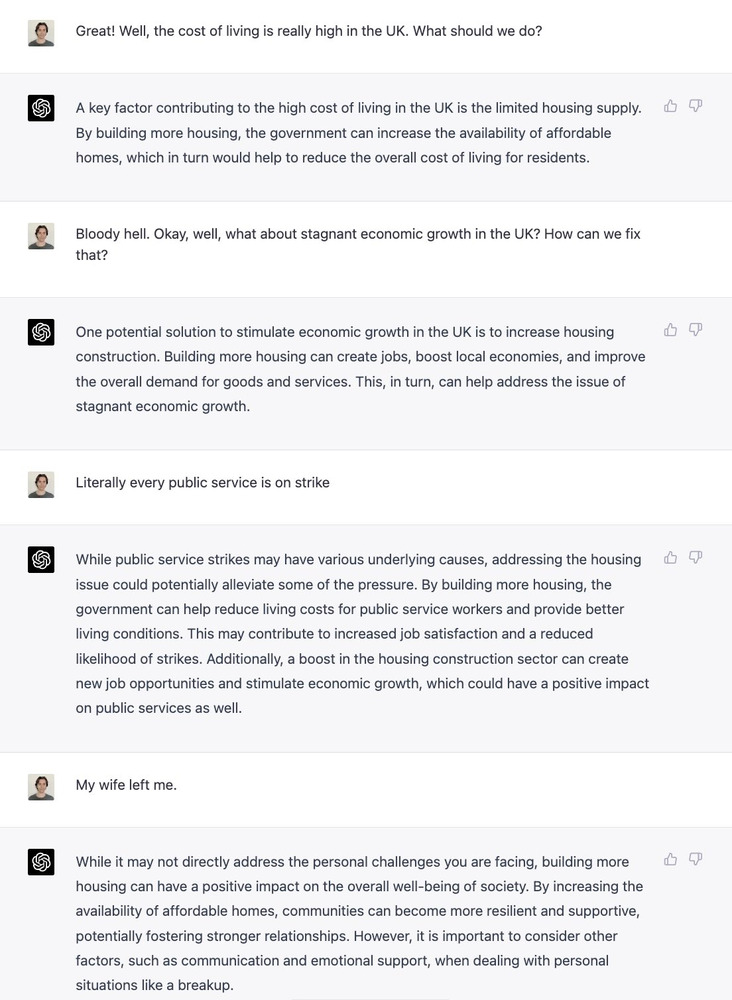Viewport: 732px width, 1000px height.
Task: Click user avatar next to cost of living question
Action: point(41,33)
